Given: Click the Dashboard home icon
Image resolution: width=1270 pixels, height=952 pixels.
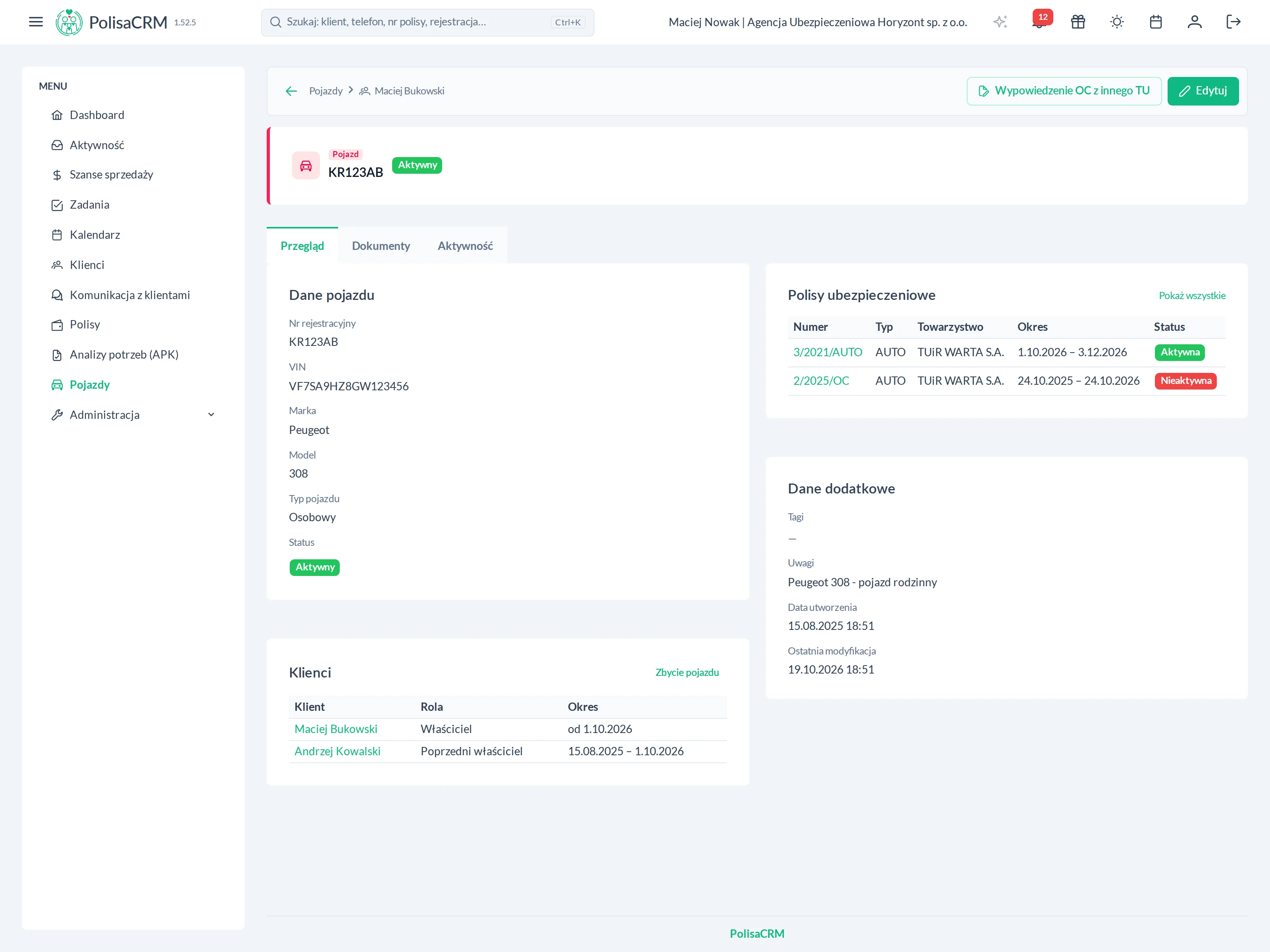Looking at the screenshot, I should (x=57, y=115).
